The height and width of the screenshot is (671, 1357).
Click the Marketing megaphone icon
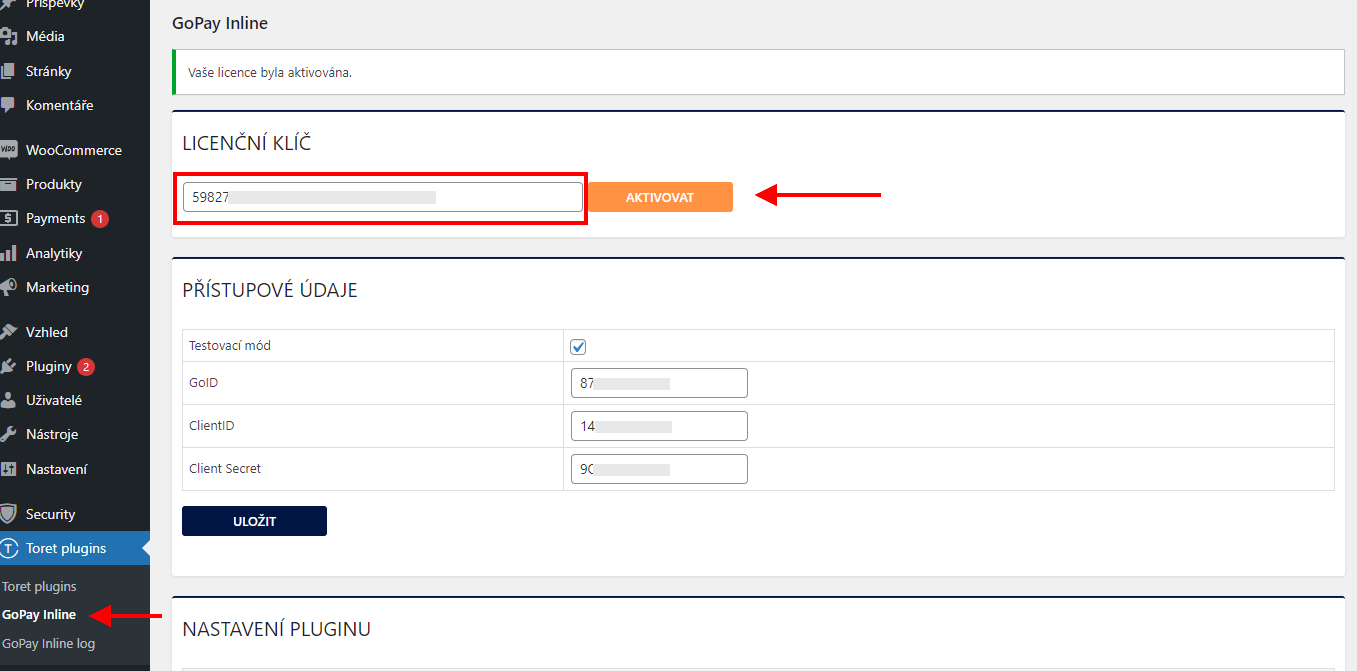point(9,287)
